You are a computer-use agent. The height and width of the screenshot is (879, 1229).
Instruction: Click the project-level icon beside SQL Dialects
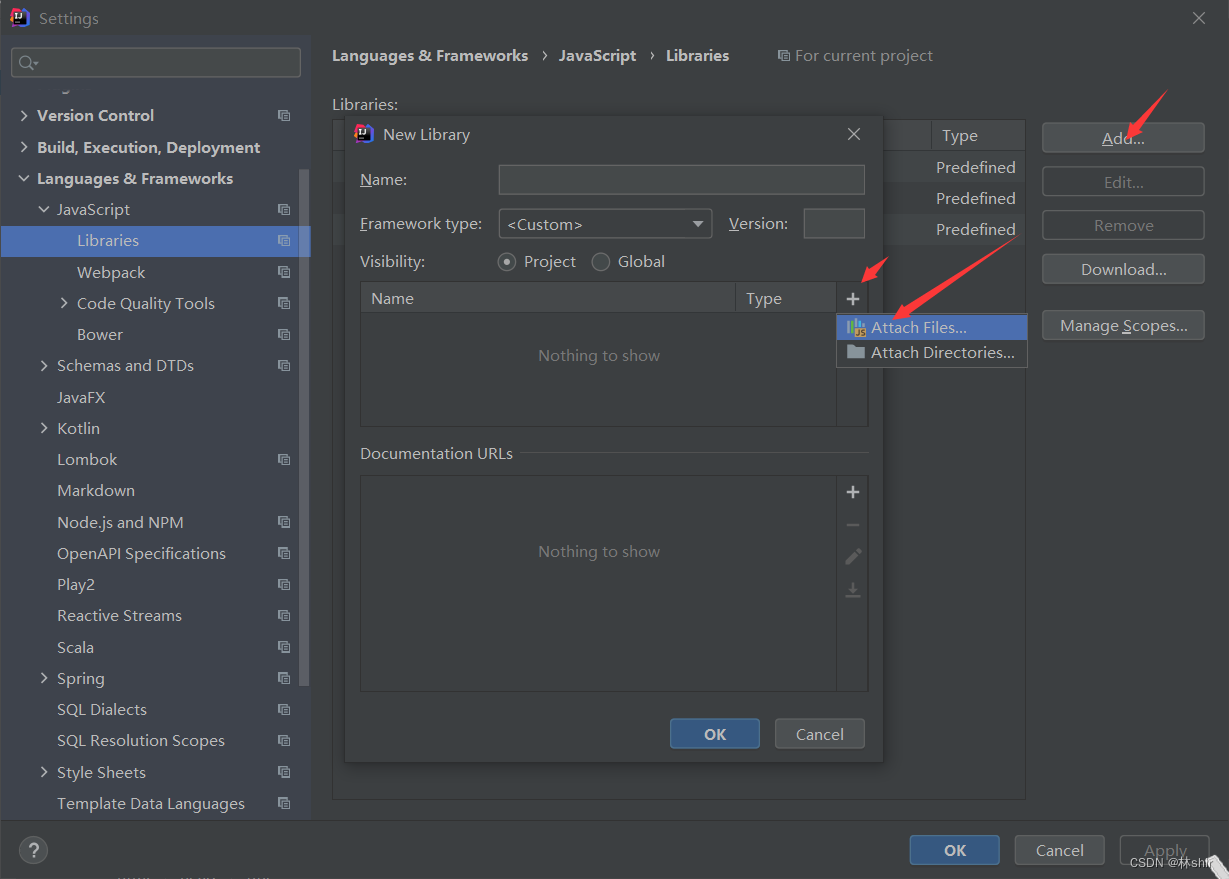click(x=284, y=710)
